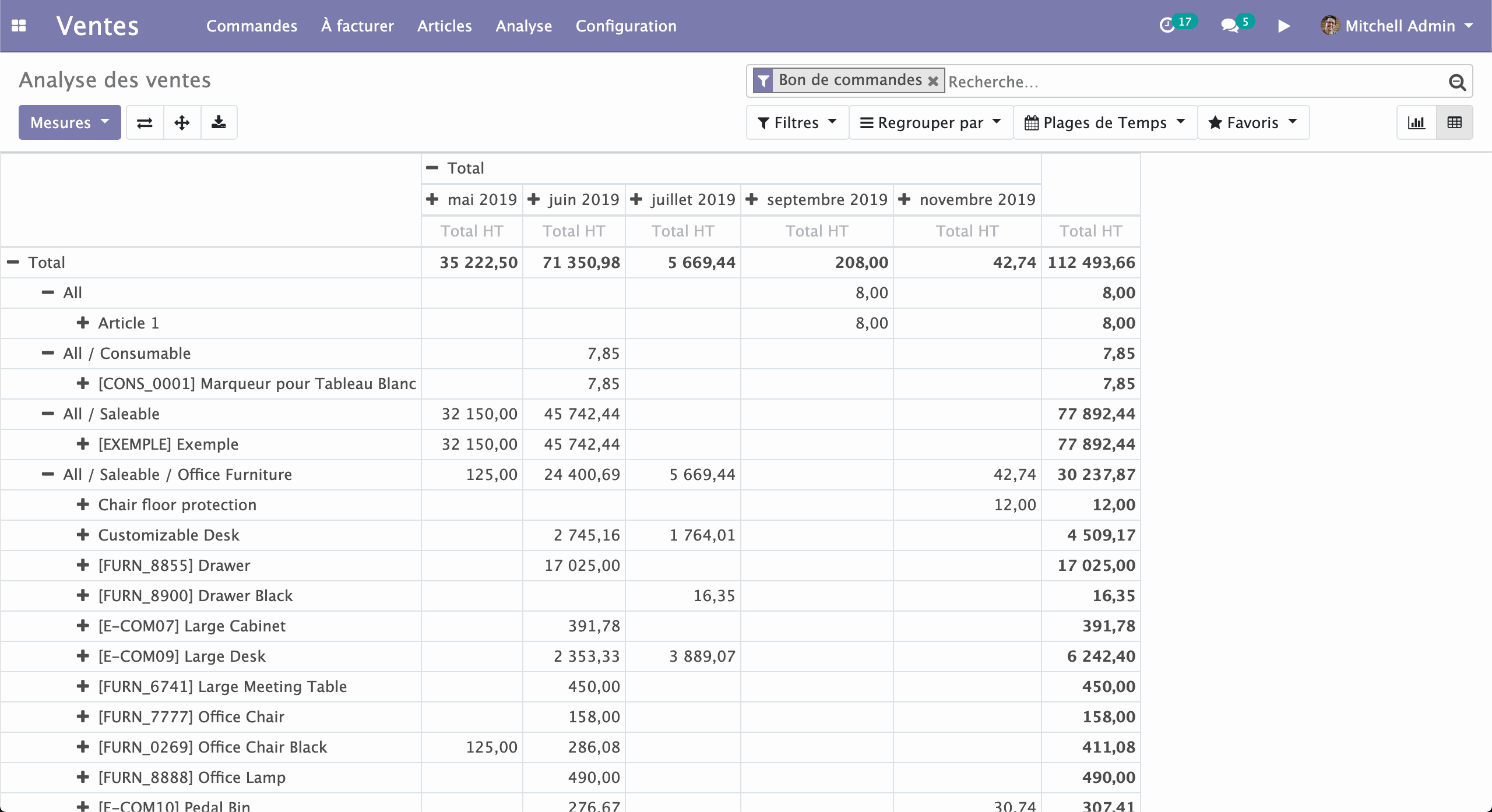The image size is (1492, 812).
Task: Open activities clock notifications icon
Action: [1167, 26]
